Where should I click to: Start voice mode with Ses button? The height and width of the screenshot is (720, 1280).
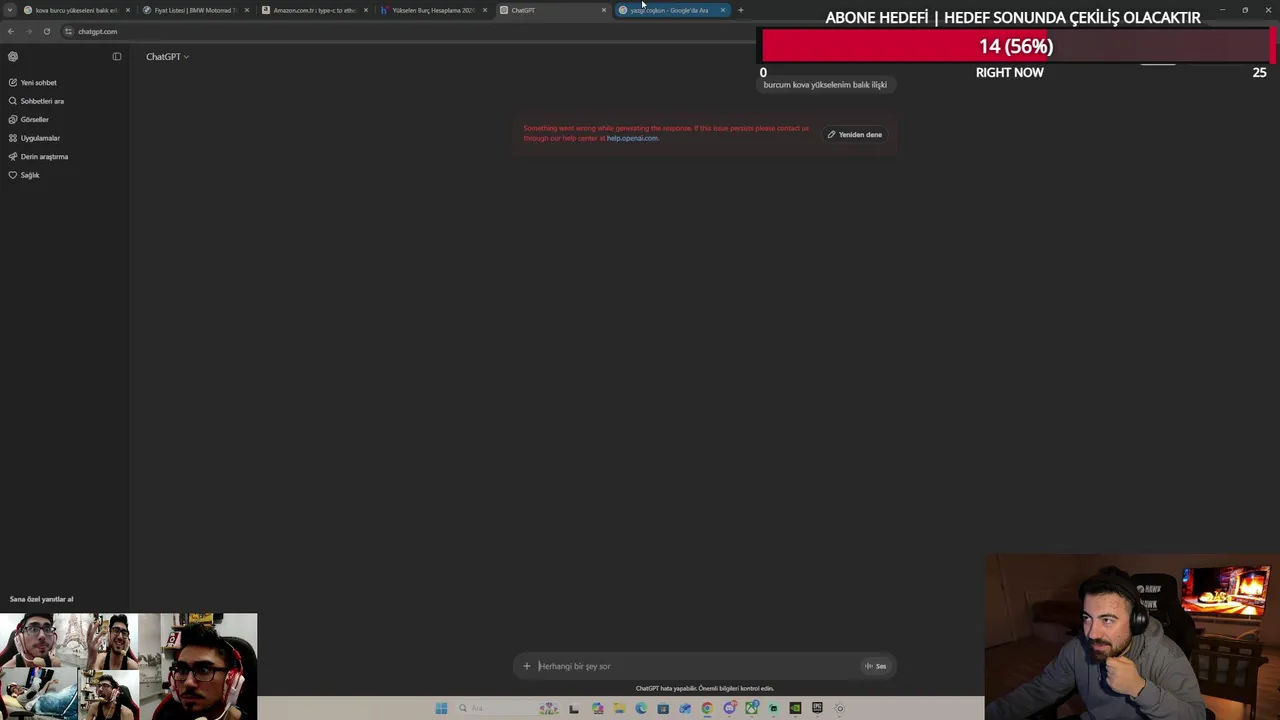click(876, 666)
